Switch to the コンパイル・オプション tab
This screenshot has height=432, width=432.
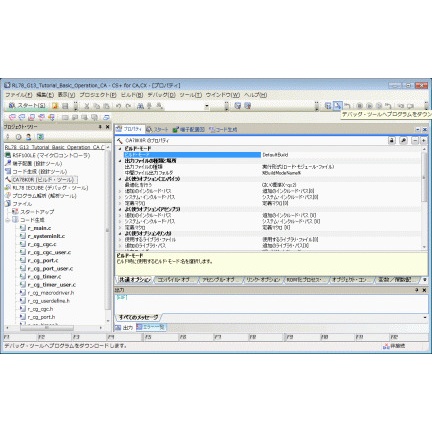pos(175,280)
